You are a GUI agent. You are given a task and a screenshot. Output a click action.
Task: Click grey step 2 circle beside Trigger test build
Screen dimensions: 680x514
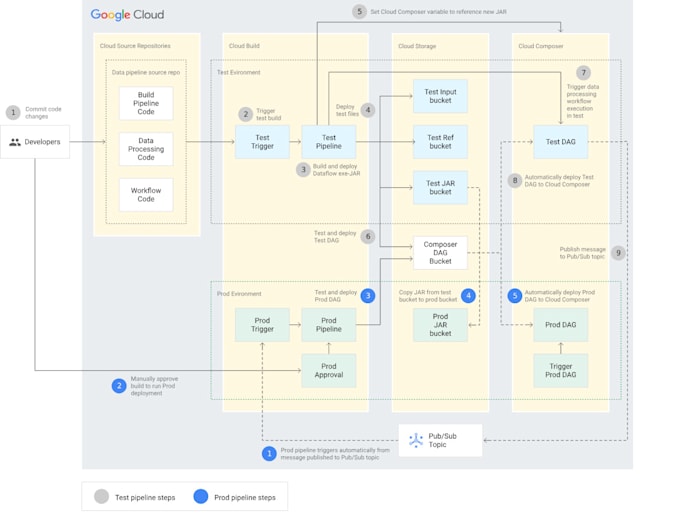[x=245, y=115]
